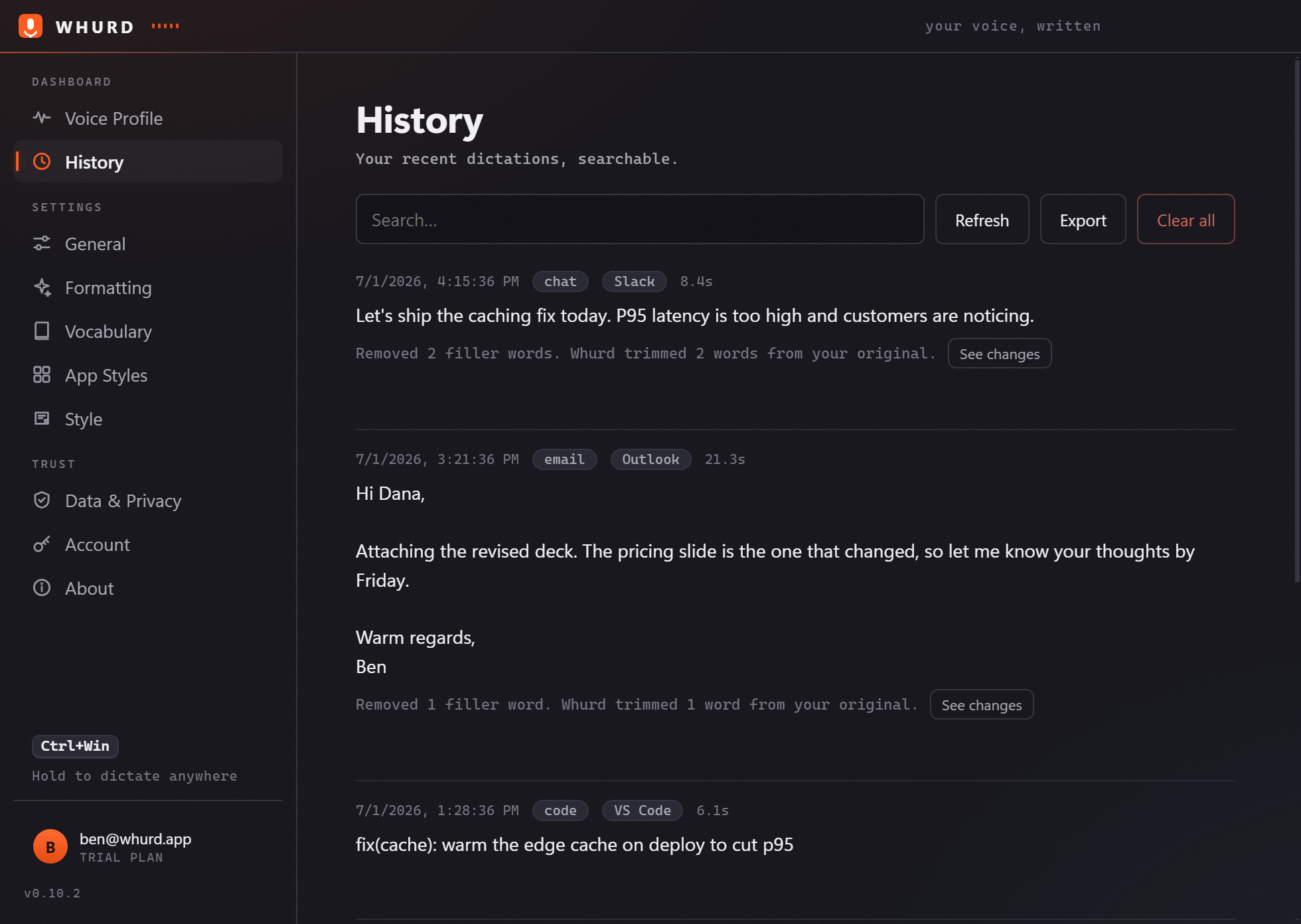Open Data & Privacy page
Viewport: 1301px width, 924px height.
tap(148, 501)
